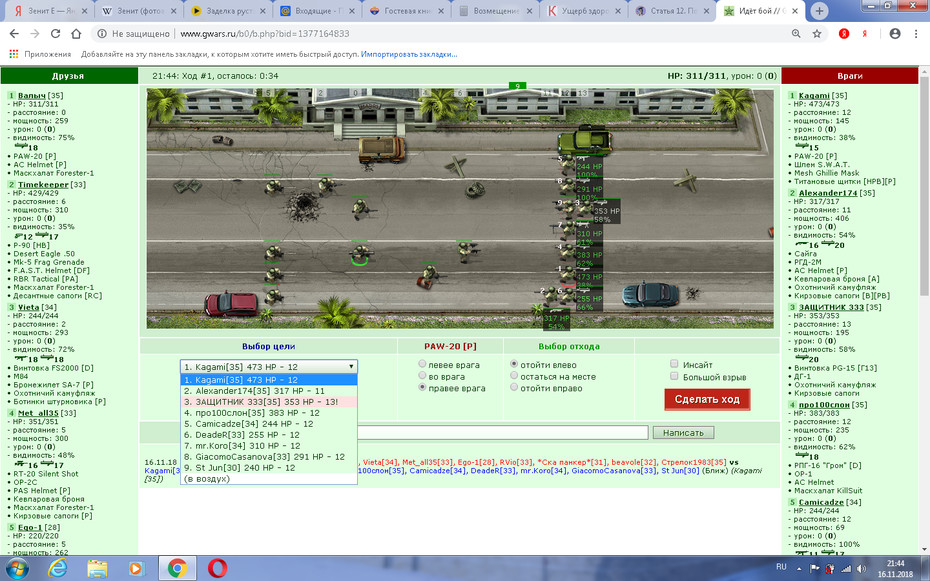Click the selected soldier with green ring
This screenshot has width=930, height=581.
(x=360, y=255)
